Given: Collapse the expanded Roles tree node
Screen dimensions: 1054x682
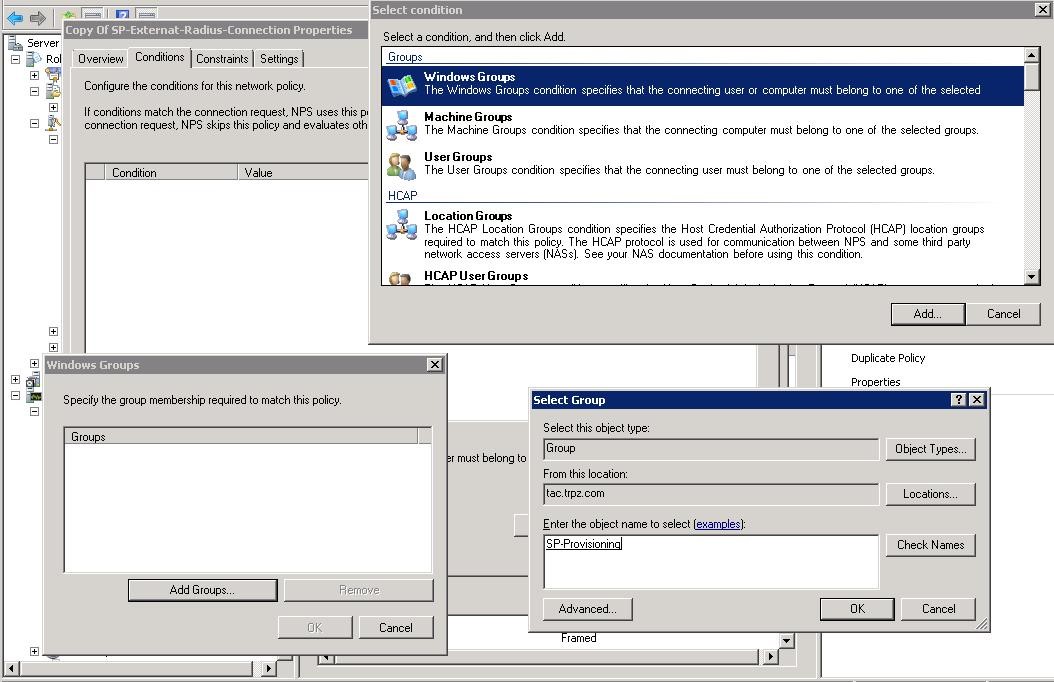Looking at the screenshot, I should tap(13, 57).
